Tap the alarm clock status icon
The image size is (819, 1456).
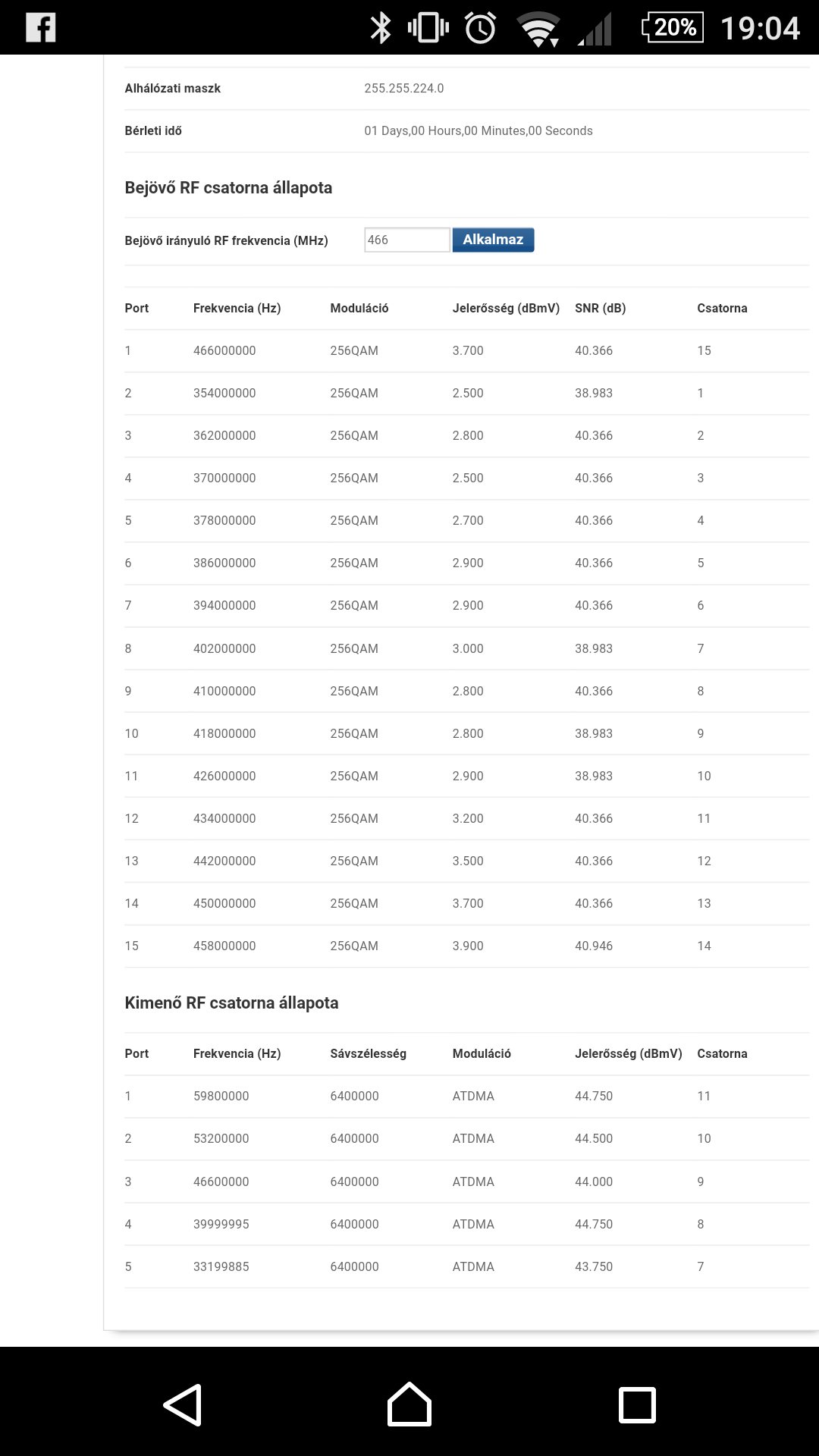(x=480, y=28)
